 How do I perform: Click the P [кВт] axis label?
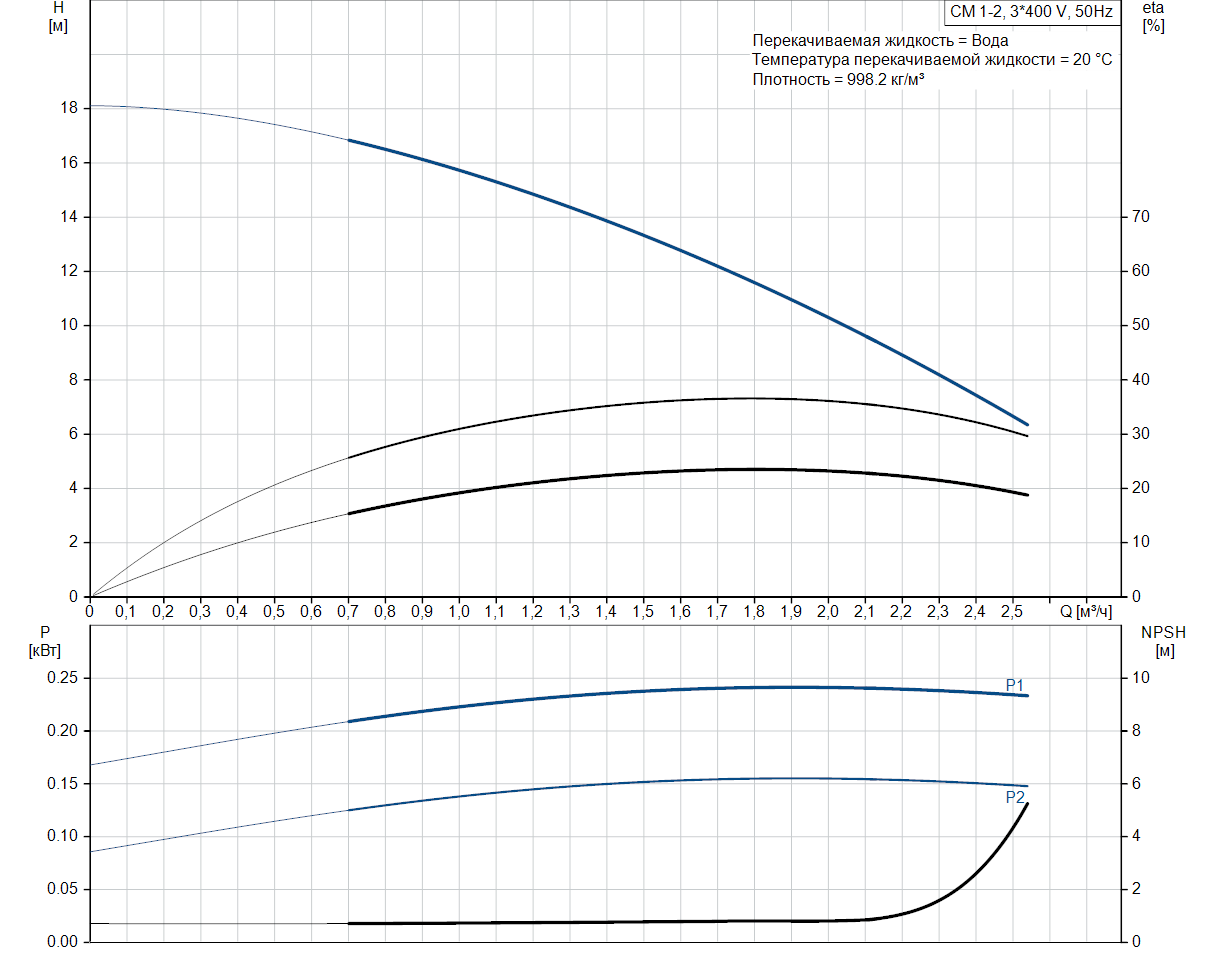point(46,641)
